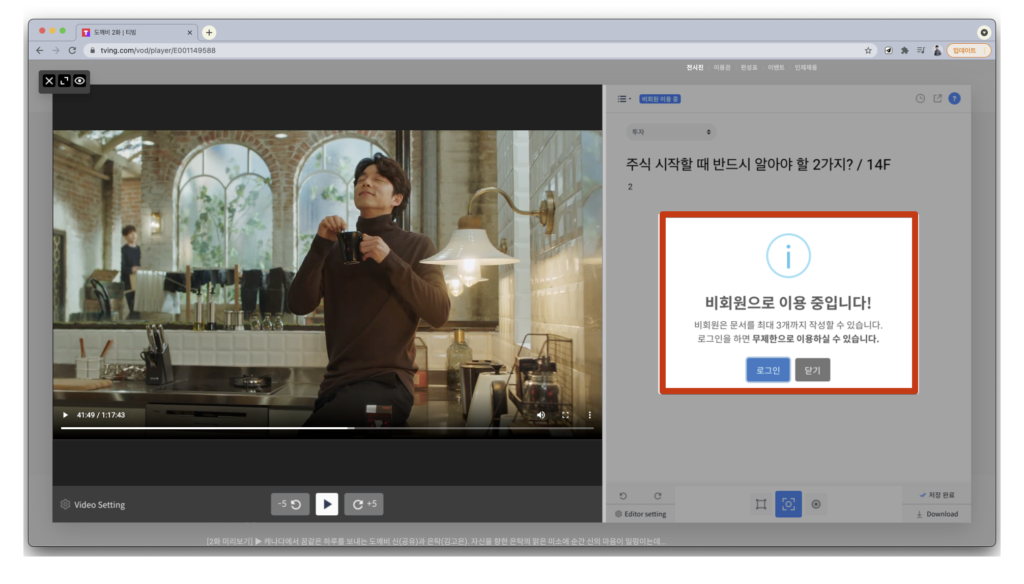This screenshot has height=584, width=1024.
Task: Click the 저장 완료 status
Action: [x=937, y=495]
